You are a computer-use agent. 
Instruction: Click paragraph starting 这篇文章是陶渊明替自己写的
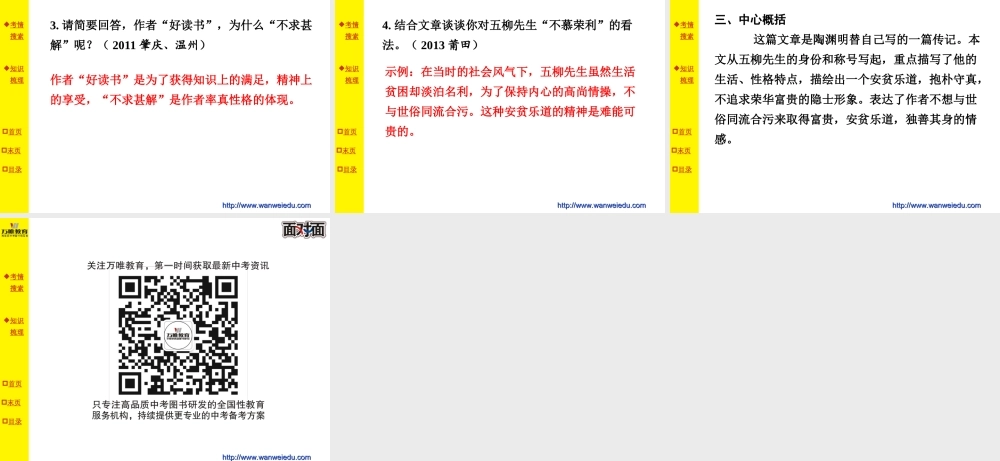[849, 90]
